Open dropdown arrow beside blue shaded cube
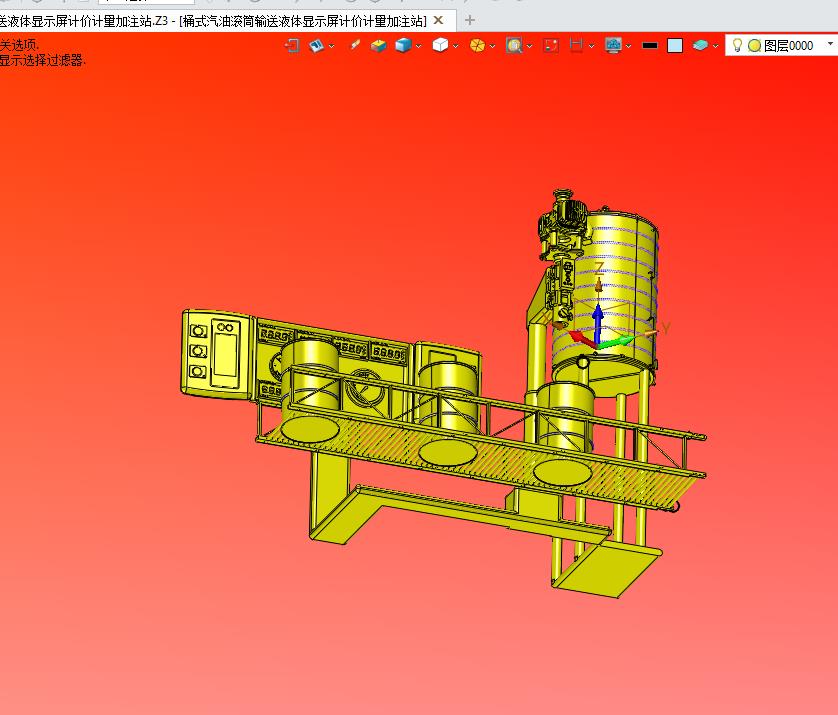 [418, 46]
